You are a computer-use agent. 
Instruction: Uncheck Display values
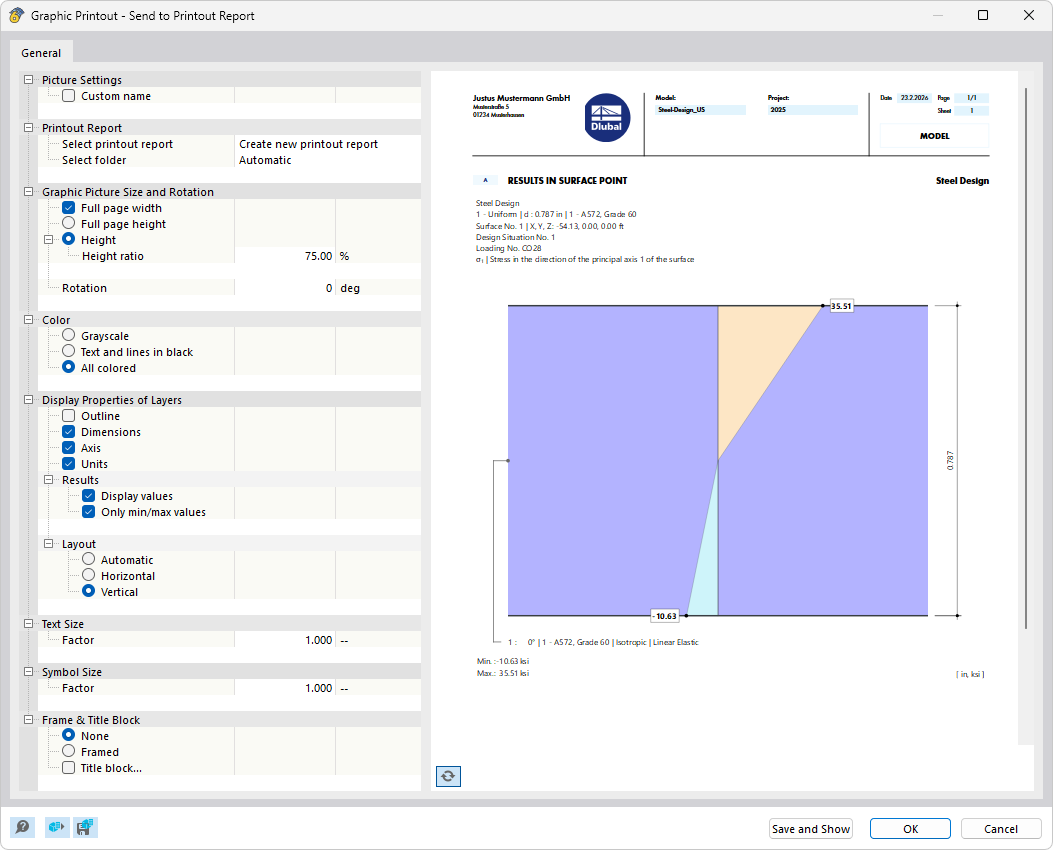89,495
